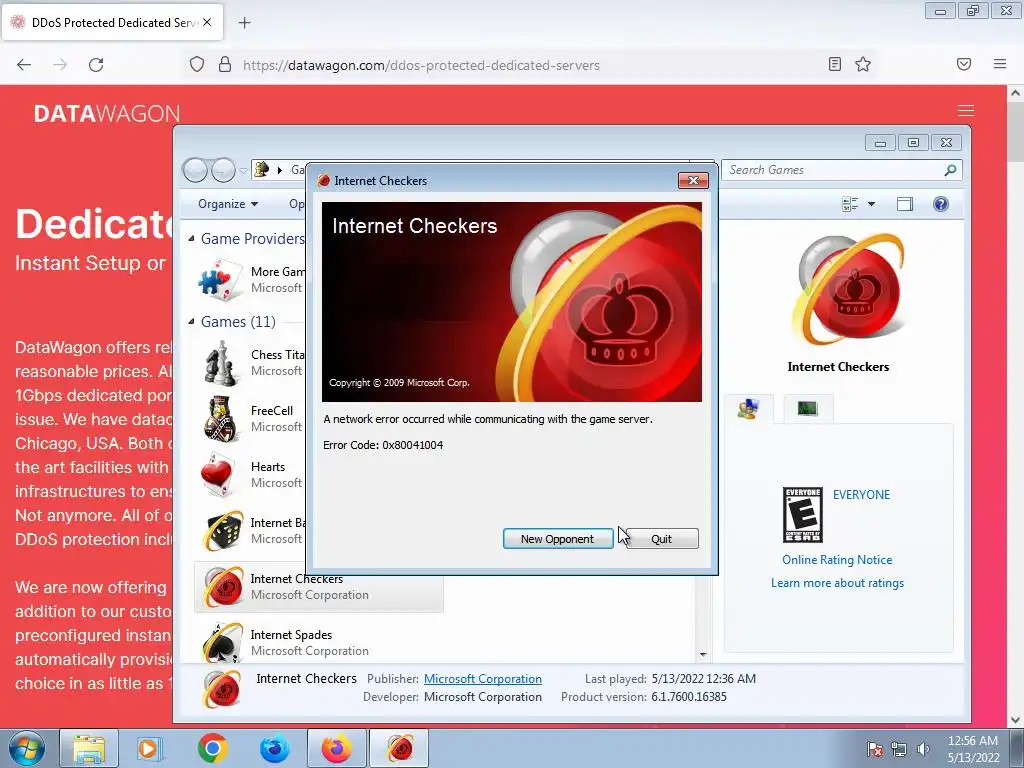Click the Internet Checkers taskbar button

(399, 748)
